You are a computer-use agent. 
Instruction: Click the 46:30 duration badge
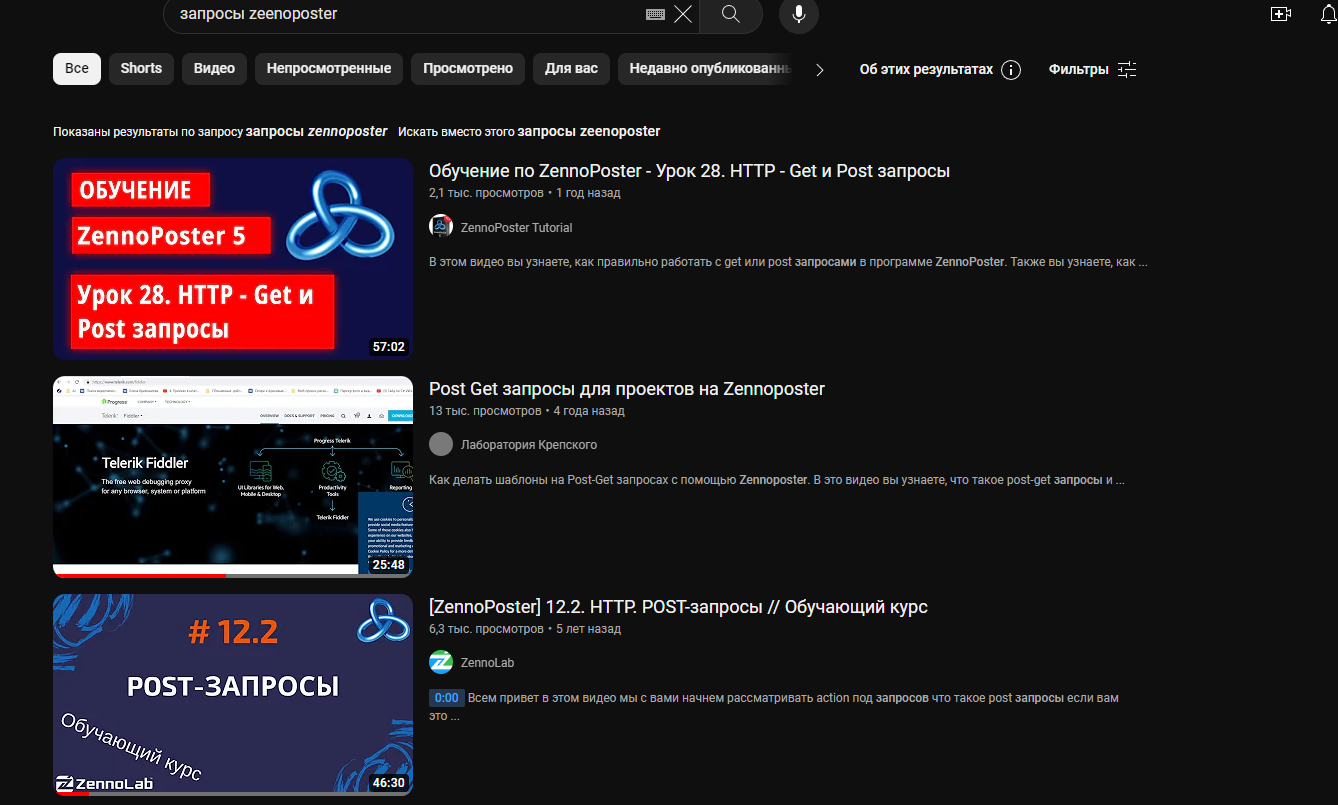(389, 783)
